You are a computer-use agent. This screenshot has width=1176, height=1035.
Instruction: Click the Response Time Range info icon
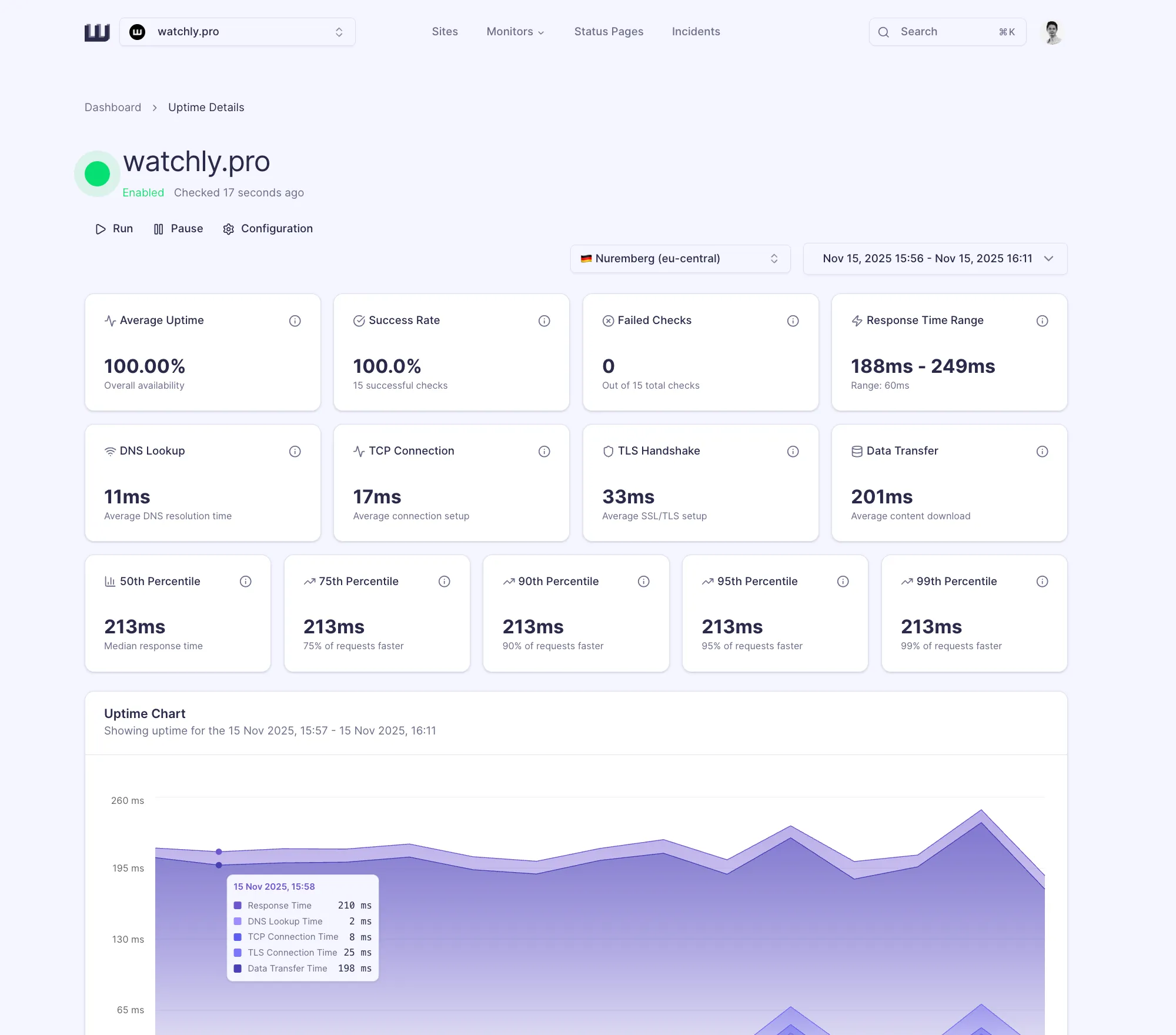pyautogui.click(x=1042, y=321)
